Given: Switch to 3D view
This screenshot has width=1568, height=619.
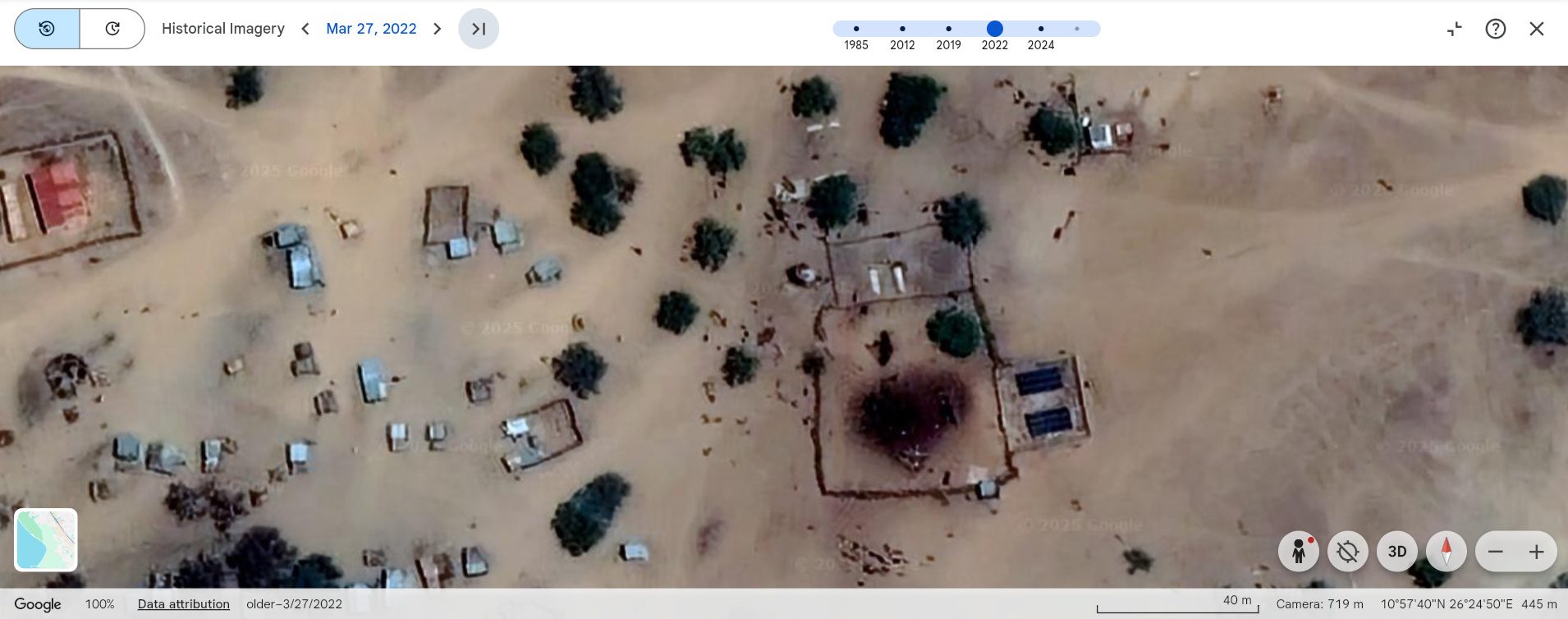Looking at the screenshot, I should click(1396, 552).
